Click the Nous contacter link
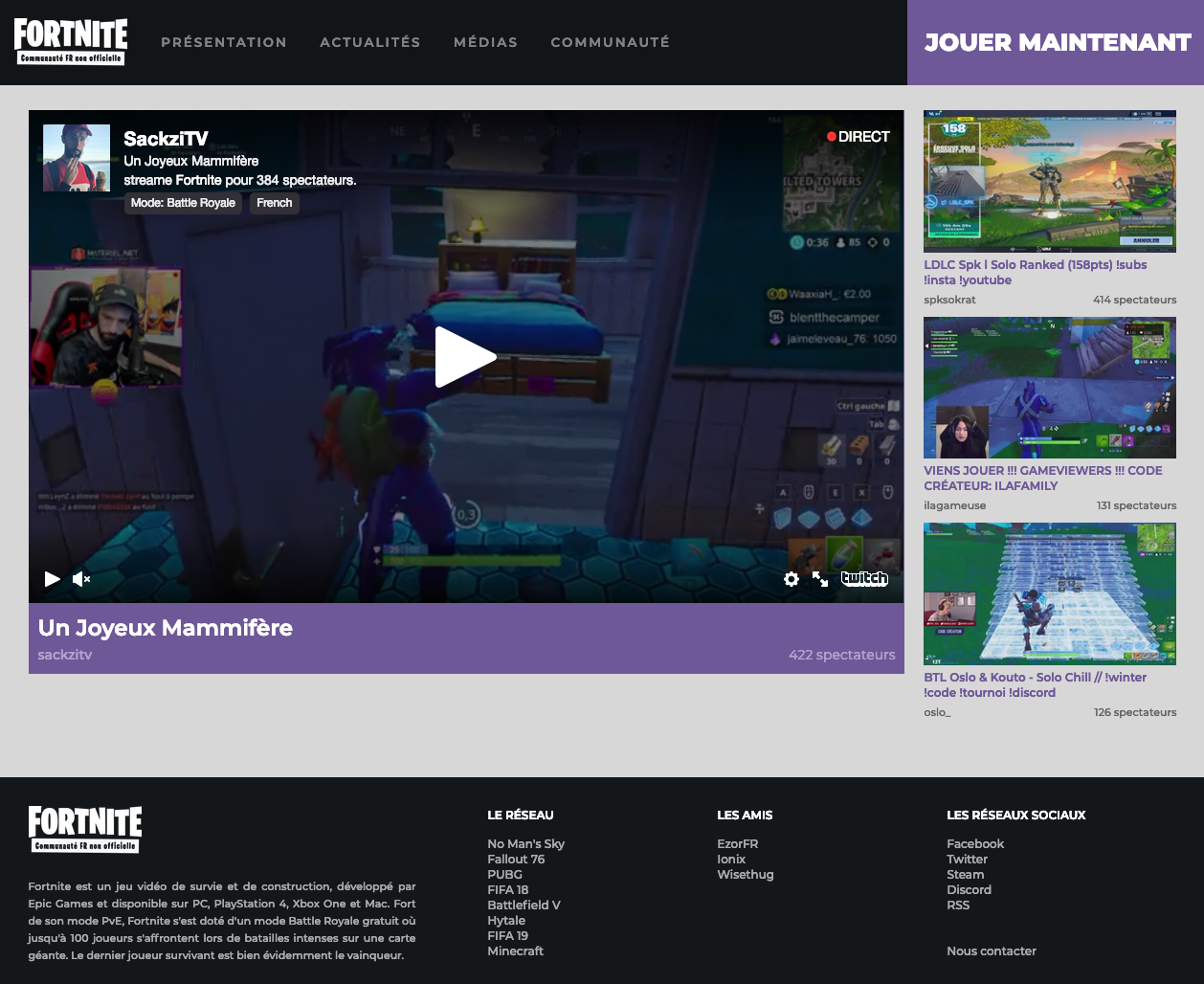This screenshot has height=984, width=1204. tap(992, 951)
